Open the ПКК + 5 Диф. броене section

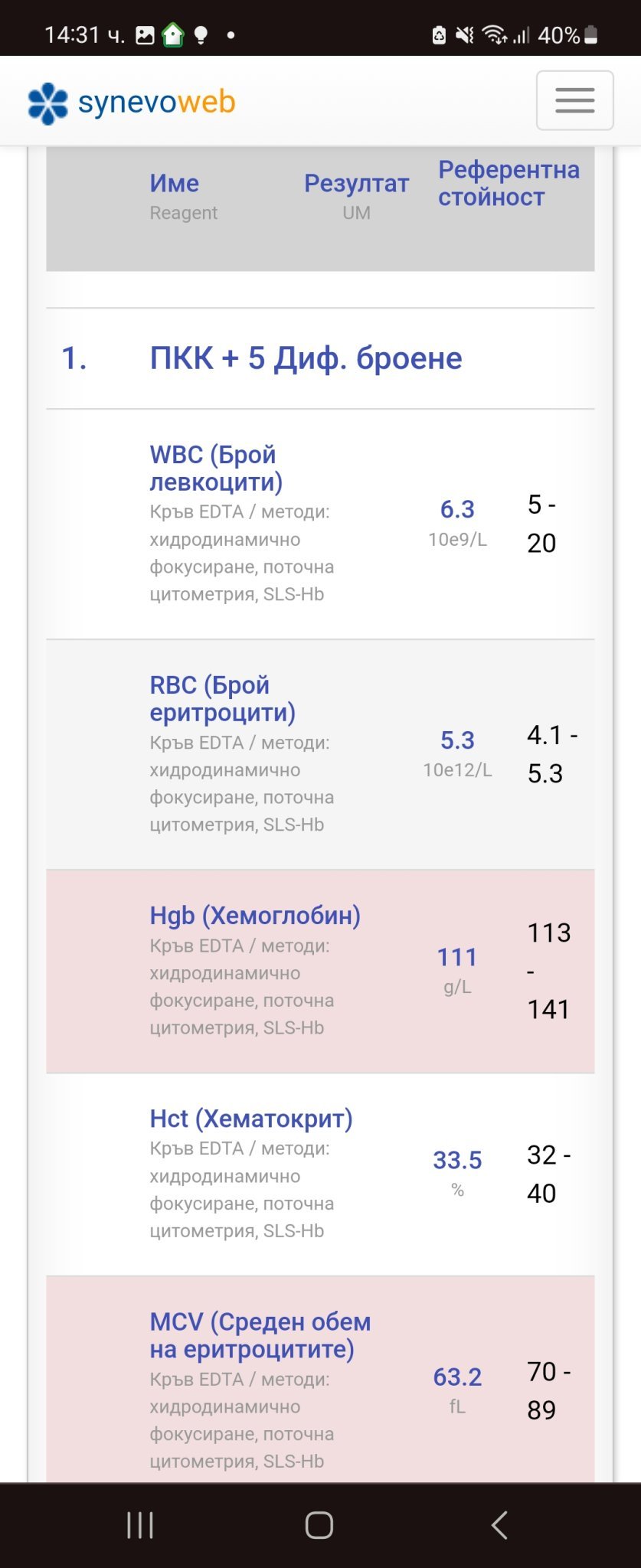tap(306, 358)
